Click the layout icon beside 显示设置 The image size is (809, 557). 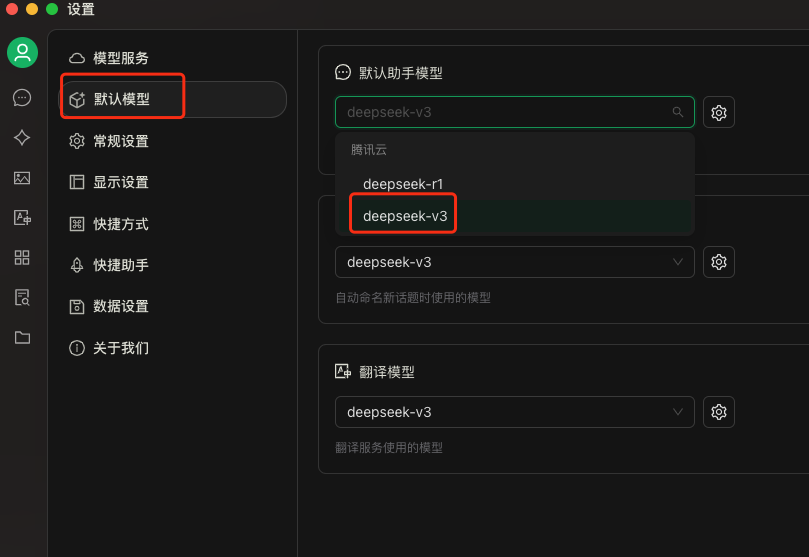(x=77, y=182)
